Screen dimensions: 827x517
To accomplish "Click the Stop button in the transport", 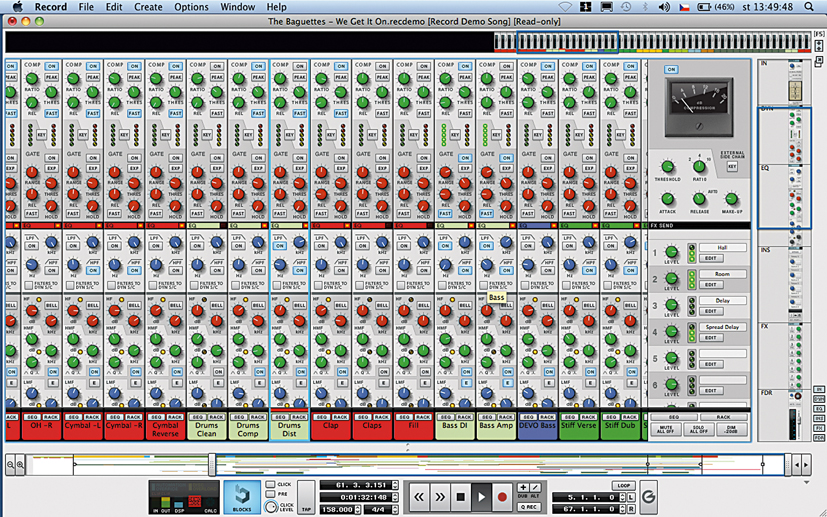I will coord(460,496).
